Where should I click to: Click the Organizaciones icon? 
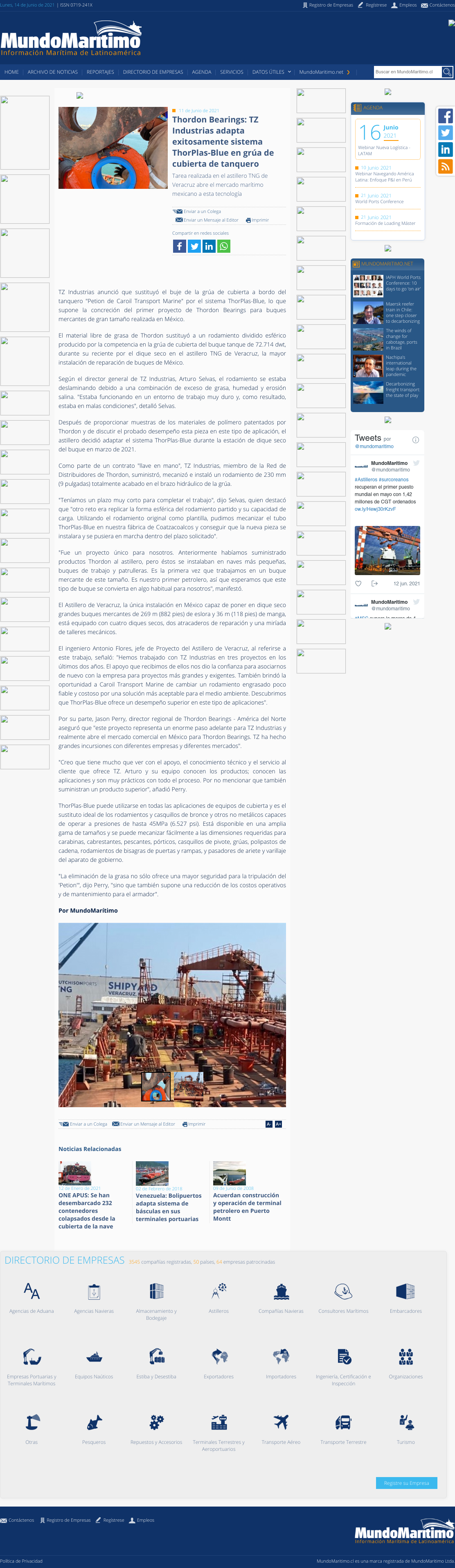point(406,1356)
